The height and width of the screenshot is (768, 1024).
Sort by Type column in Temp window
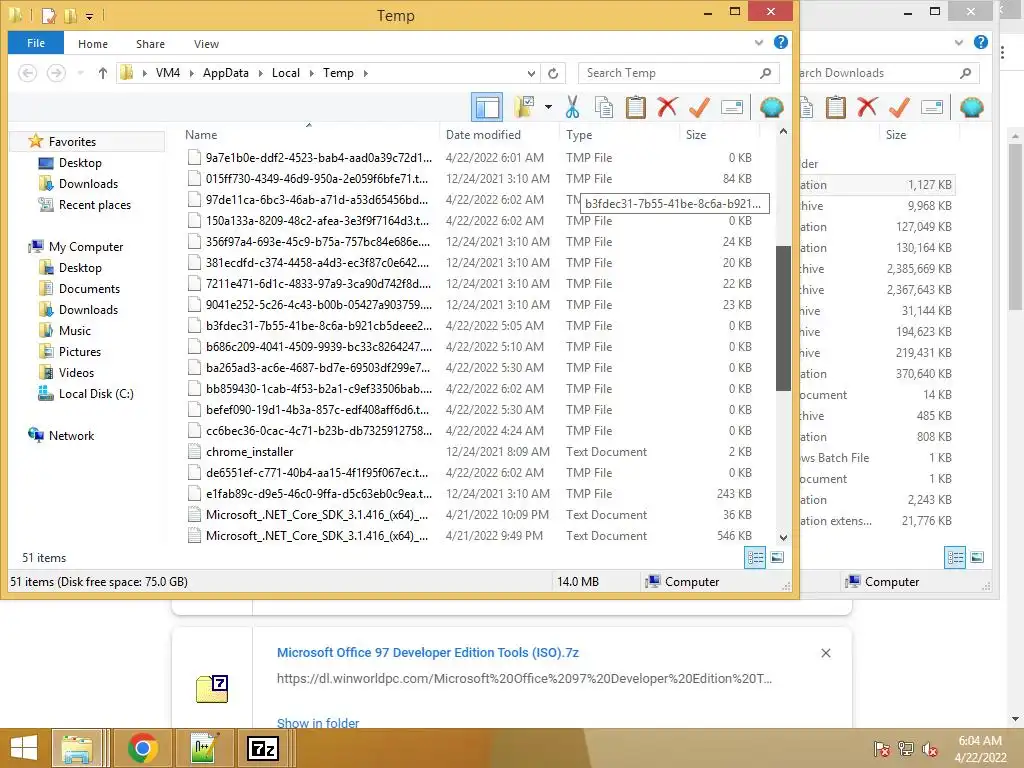click(618, 135)
